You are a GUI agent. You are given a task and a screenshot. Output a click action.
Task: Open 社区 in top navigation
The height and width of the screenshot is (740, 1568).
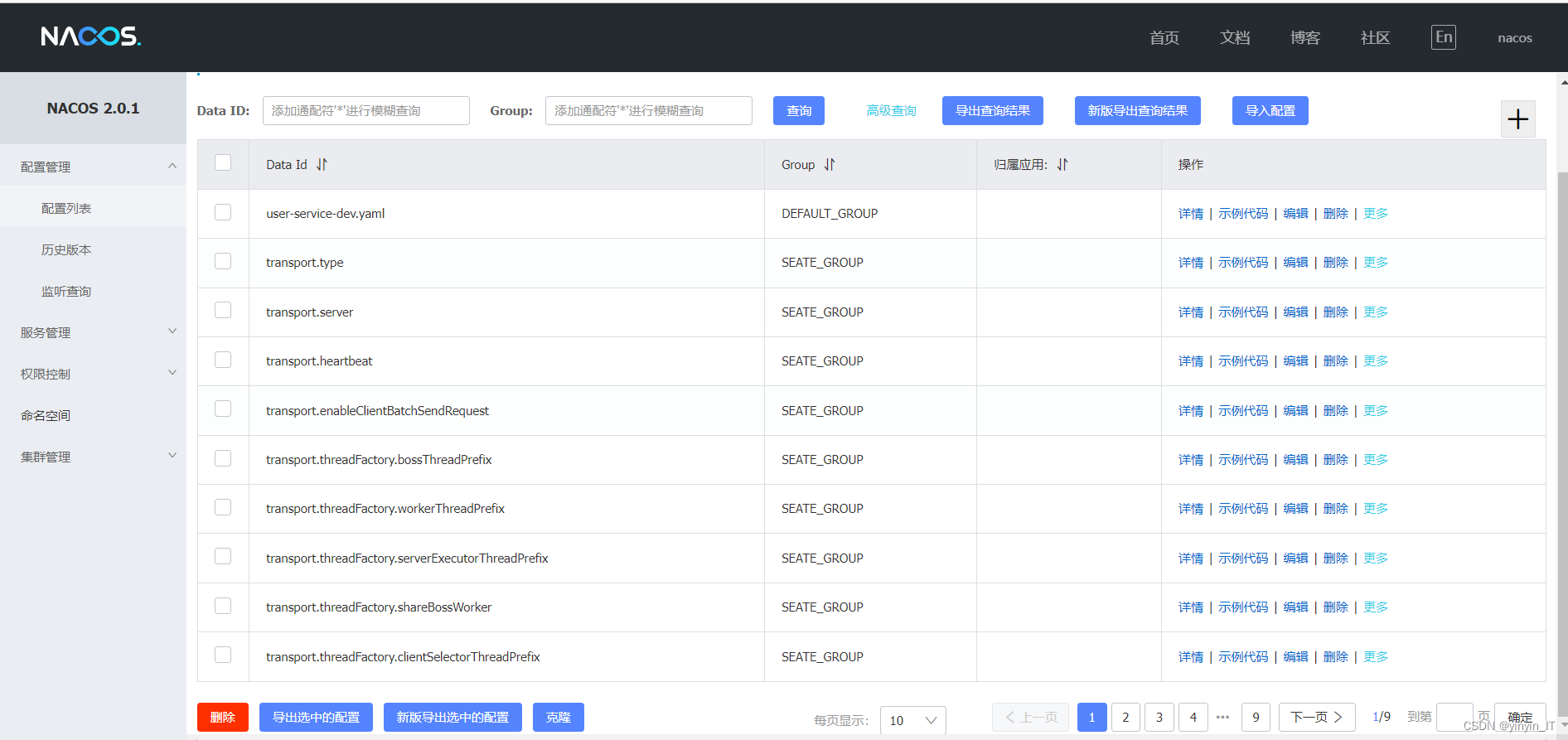click(1376, 37)
